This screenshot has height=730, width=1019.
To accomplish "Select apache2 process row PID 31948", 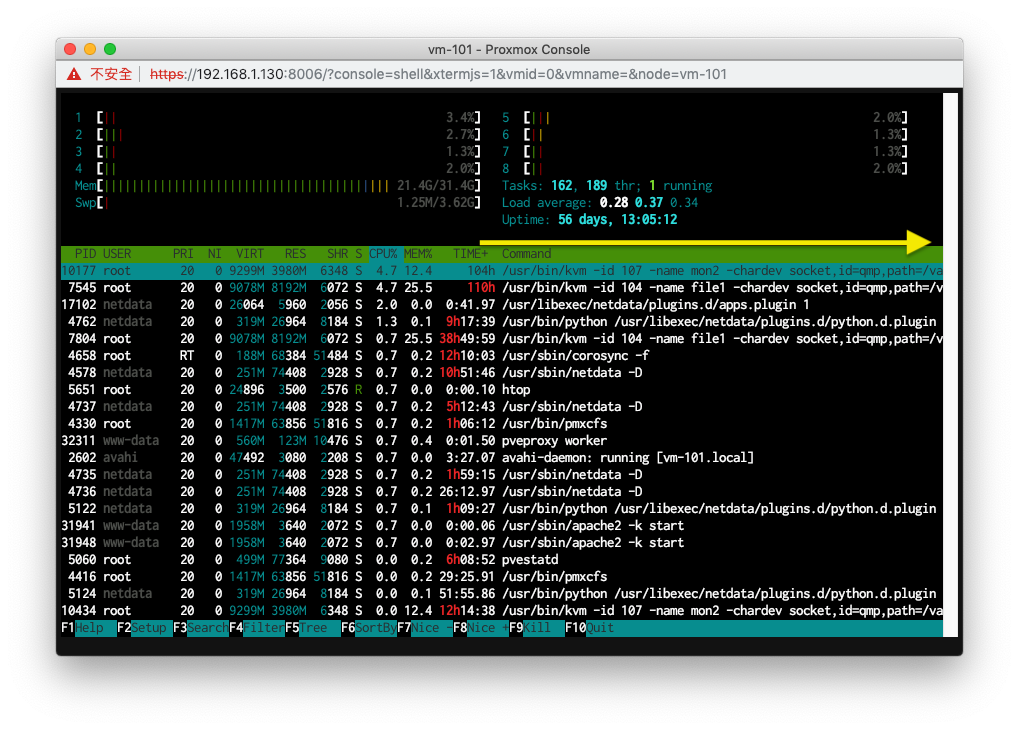I will (502, 543).
